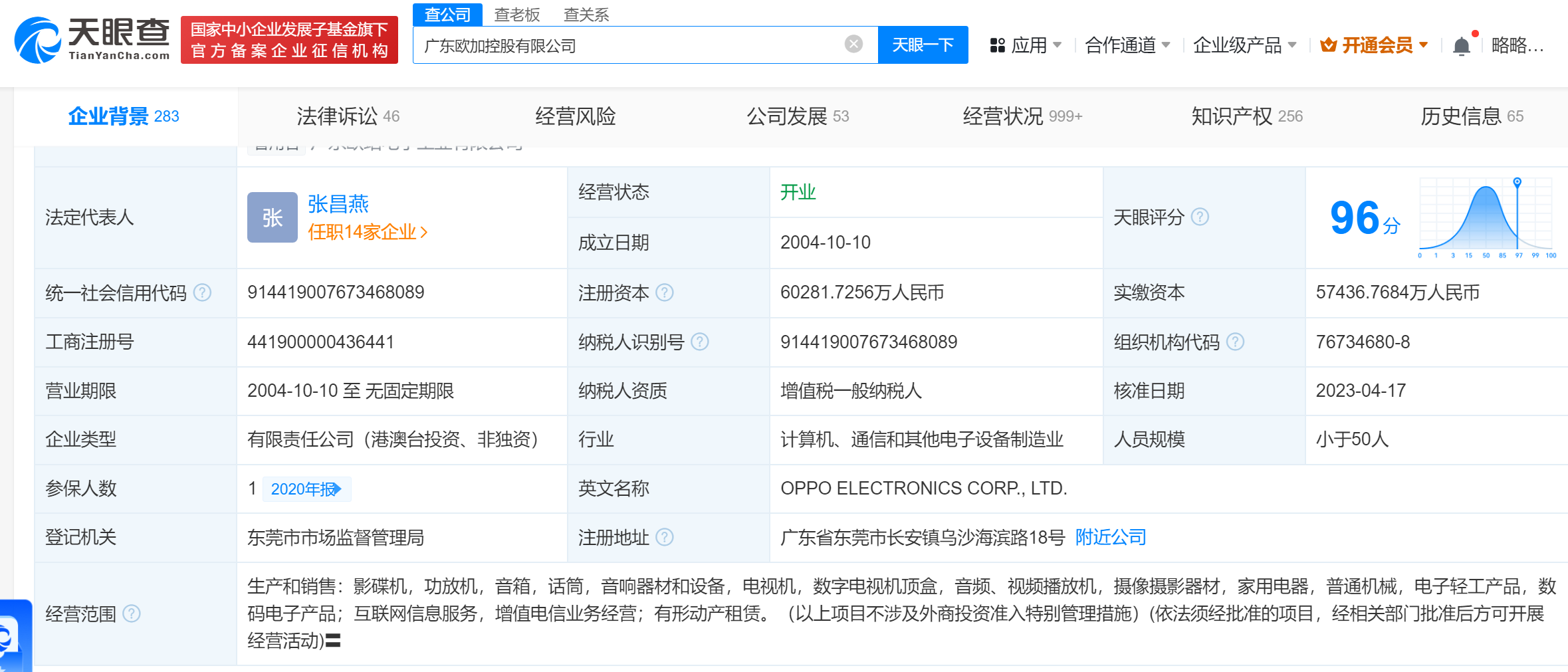Expand the 合作通道 dropdown

point(1127,45)
